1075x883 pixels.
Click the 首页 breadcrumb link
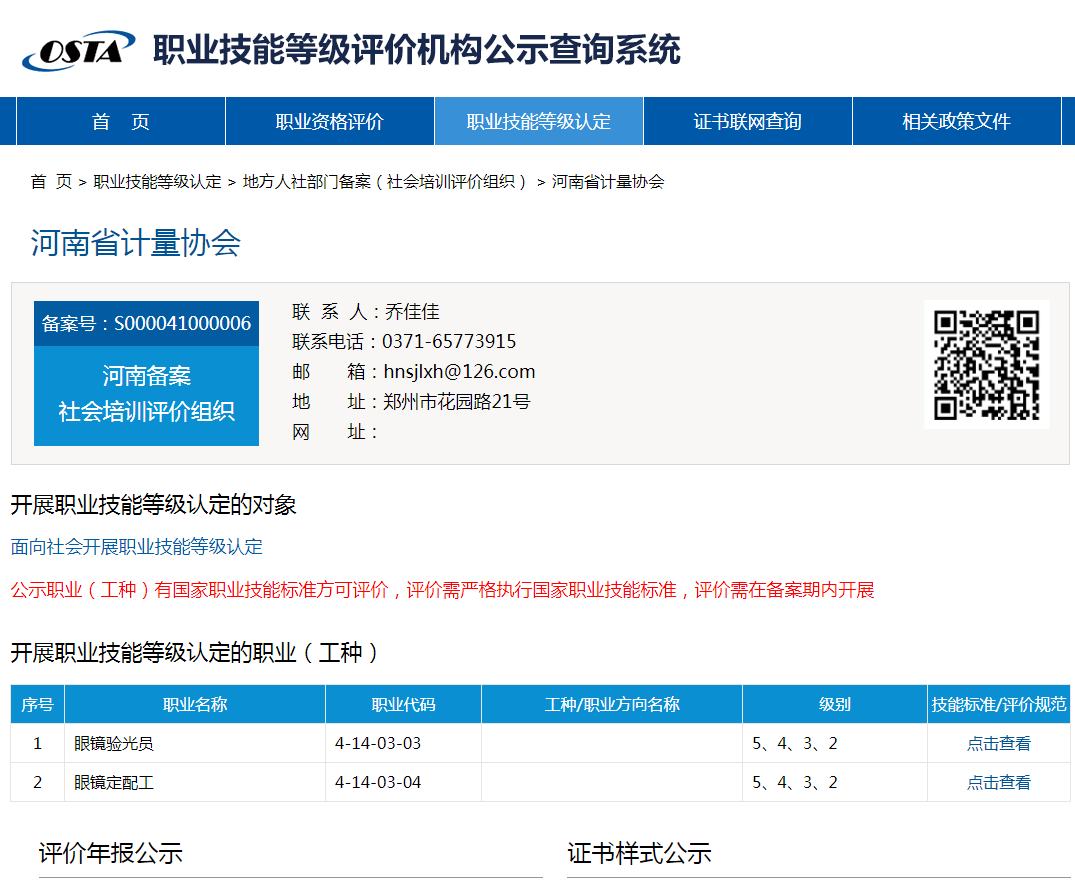point(51,182)
